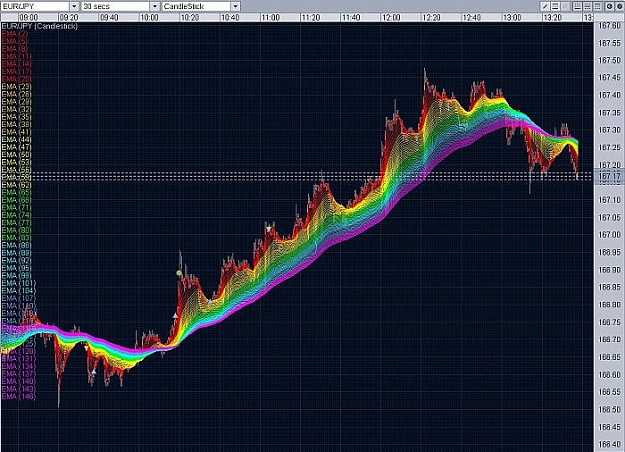Image resolution: width=625 pixels, height=452 pixels.
Task: Click the 12:40 time axis label
Action: click(x=472, y=18)
